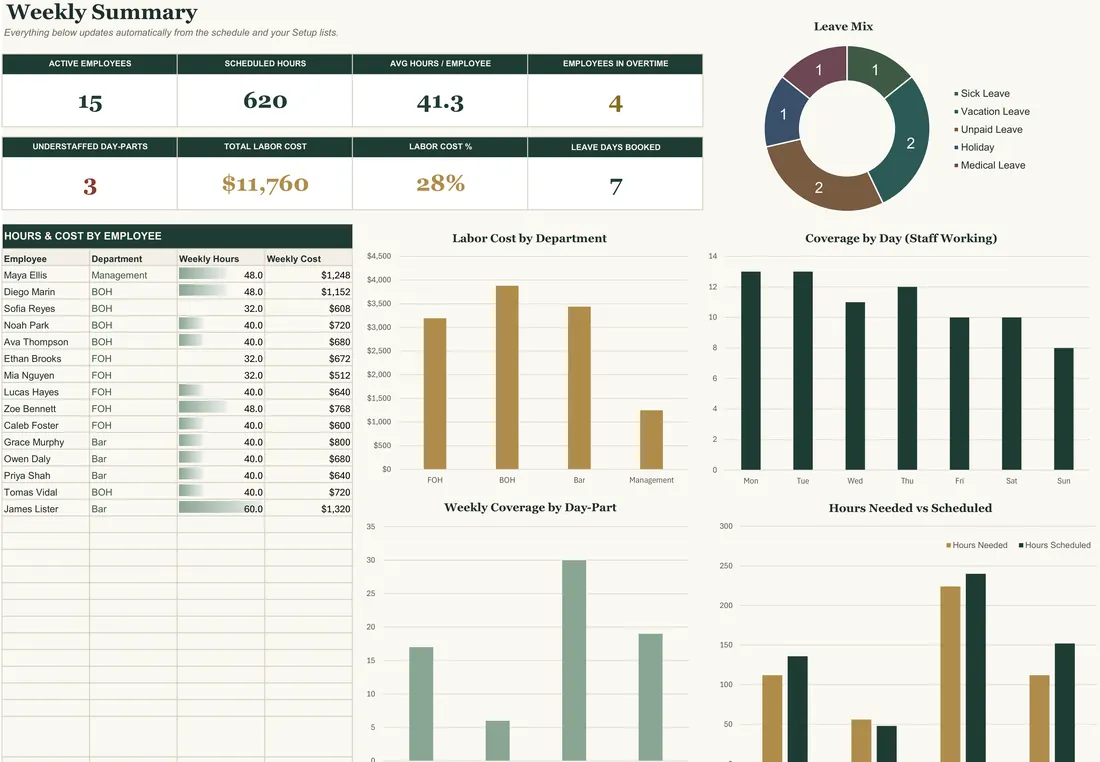Select the Weekly Coverage by Day-Part title

(530, 507)
